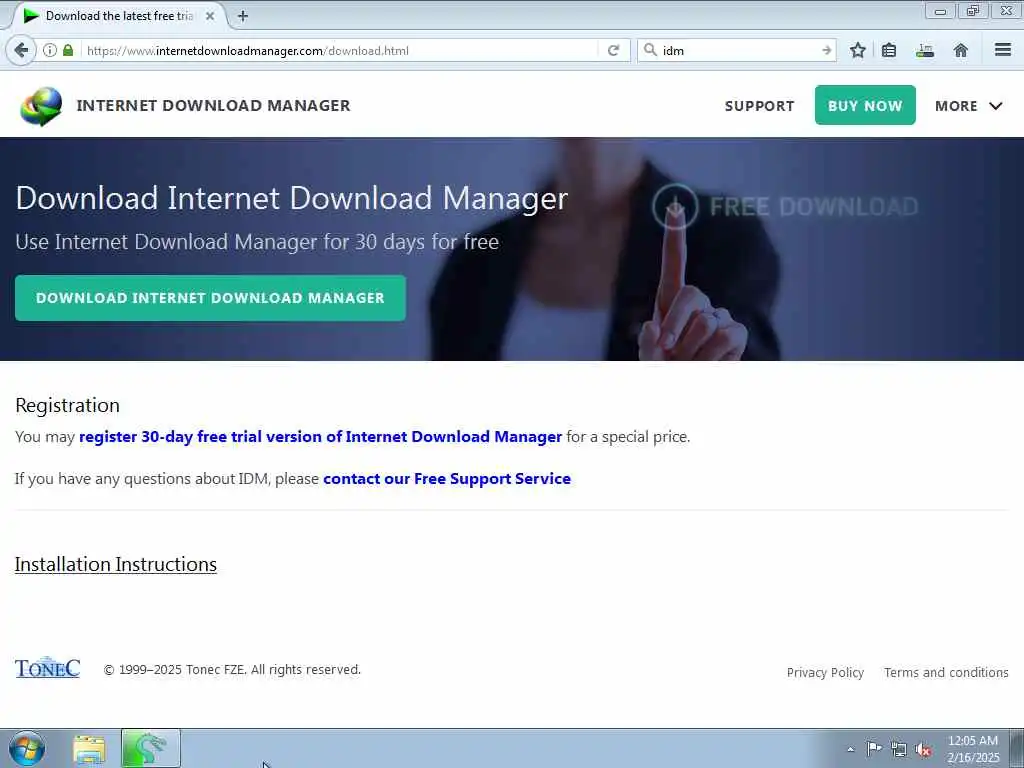Click the Tonec logo in the footer
Image resolution: width=1024 pixels, height=768 pixels.
(x=48, y=667)
